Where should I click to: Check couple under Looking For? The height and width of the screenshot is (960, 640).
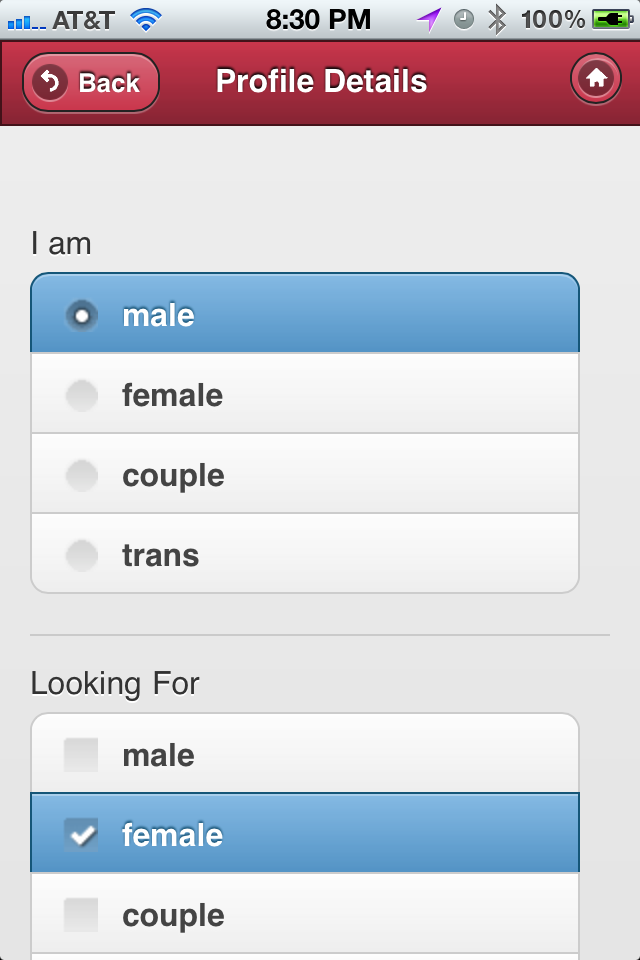point(305,914)
